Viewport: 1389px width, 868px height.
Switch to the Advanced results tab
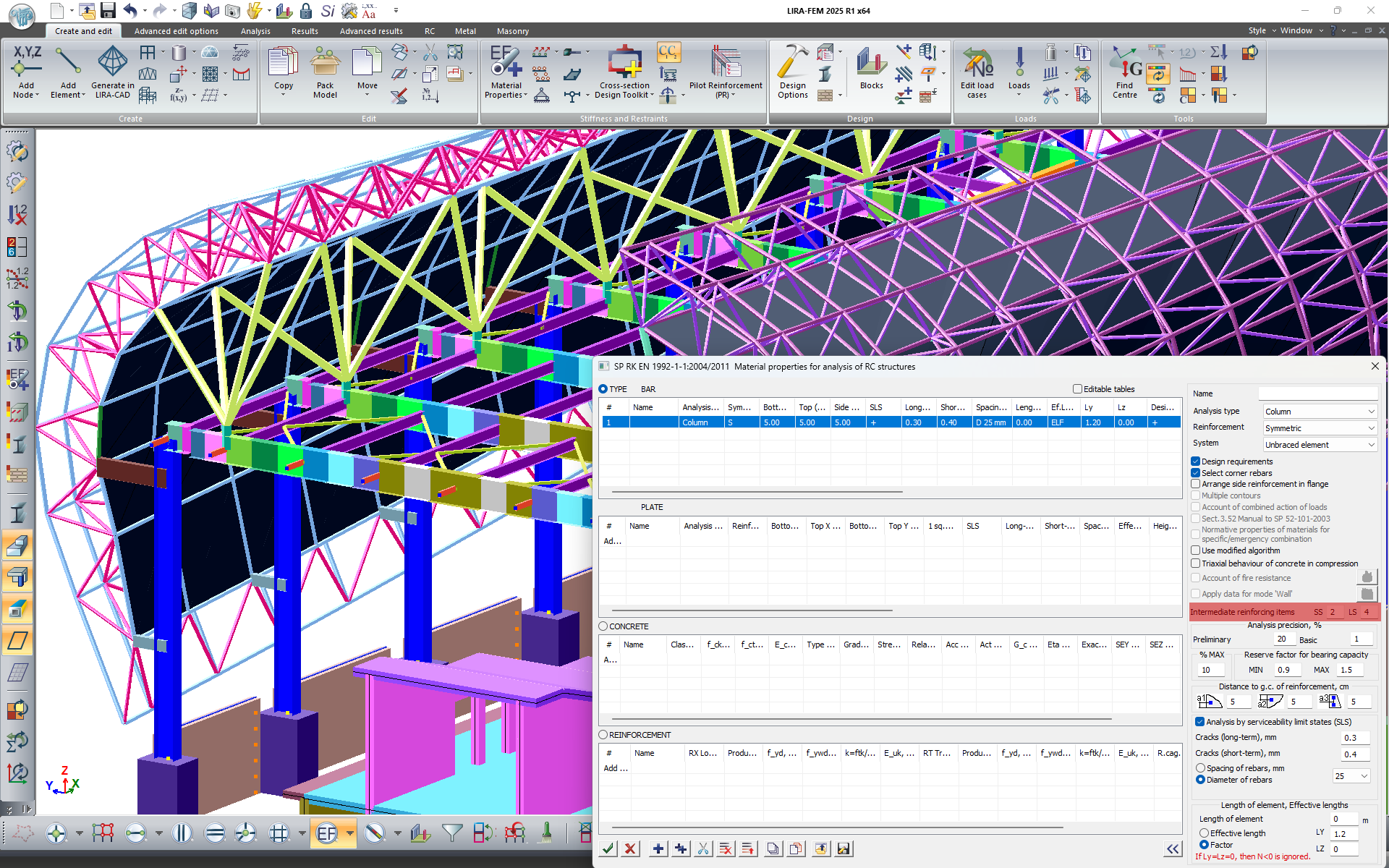(x=371, y=31)
